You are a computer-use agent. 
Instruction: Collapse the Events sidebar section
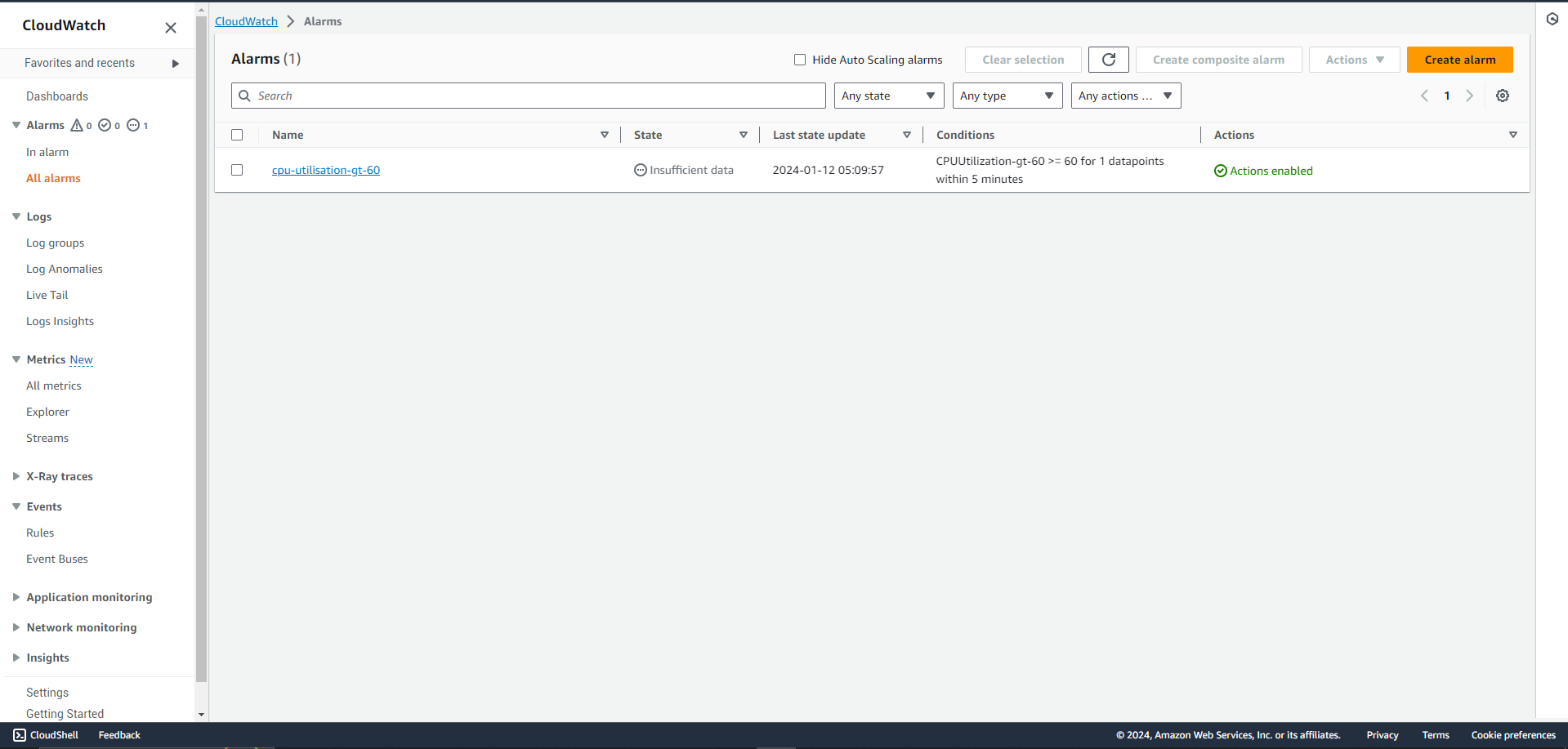[x=16, y=506]
